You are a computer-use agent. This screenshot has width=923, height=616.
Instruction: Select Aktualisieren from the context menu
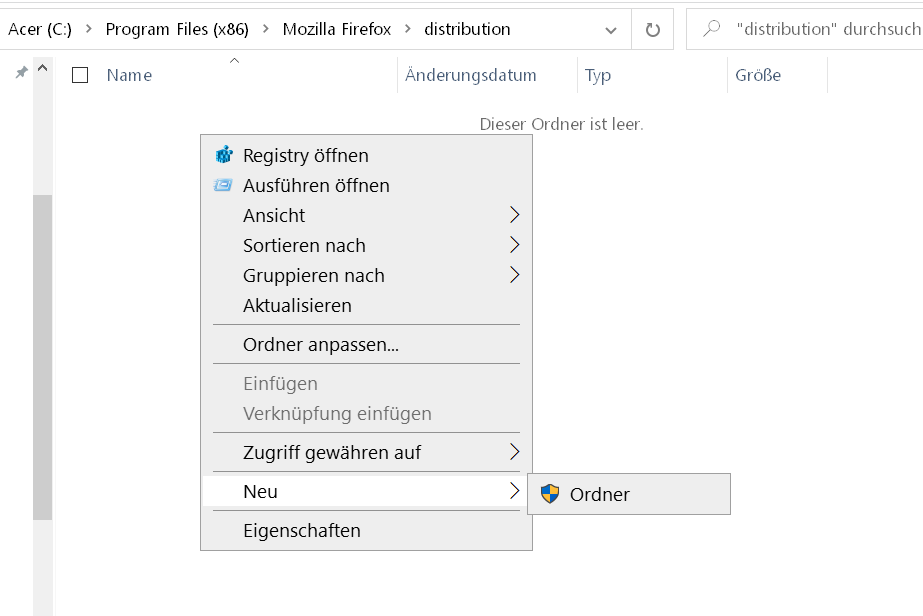[297, 305]
